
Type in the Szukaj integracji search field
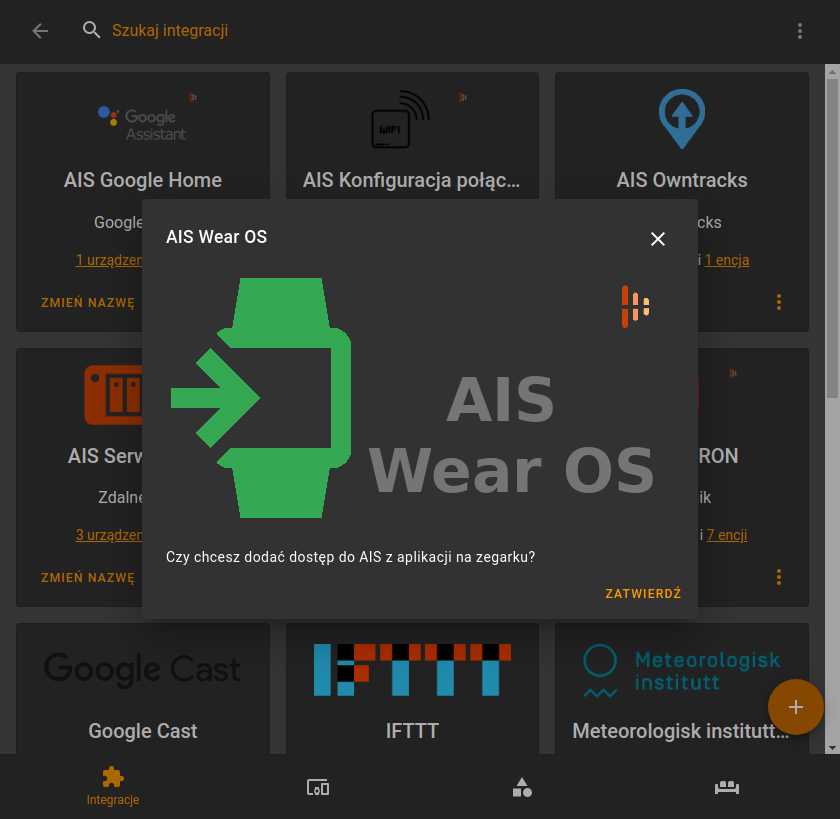click(170, 31)
